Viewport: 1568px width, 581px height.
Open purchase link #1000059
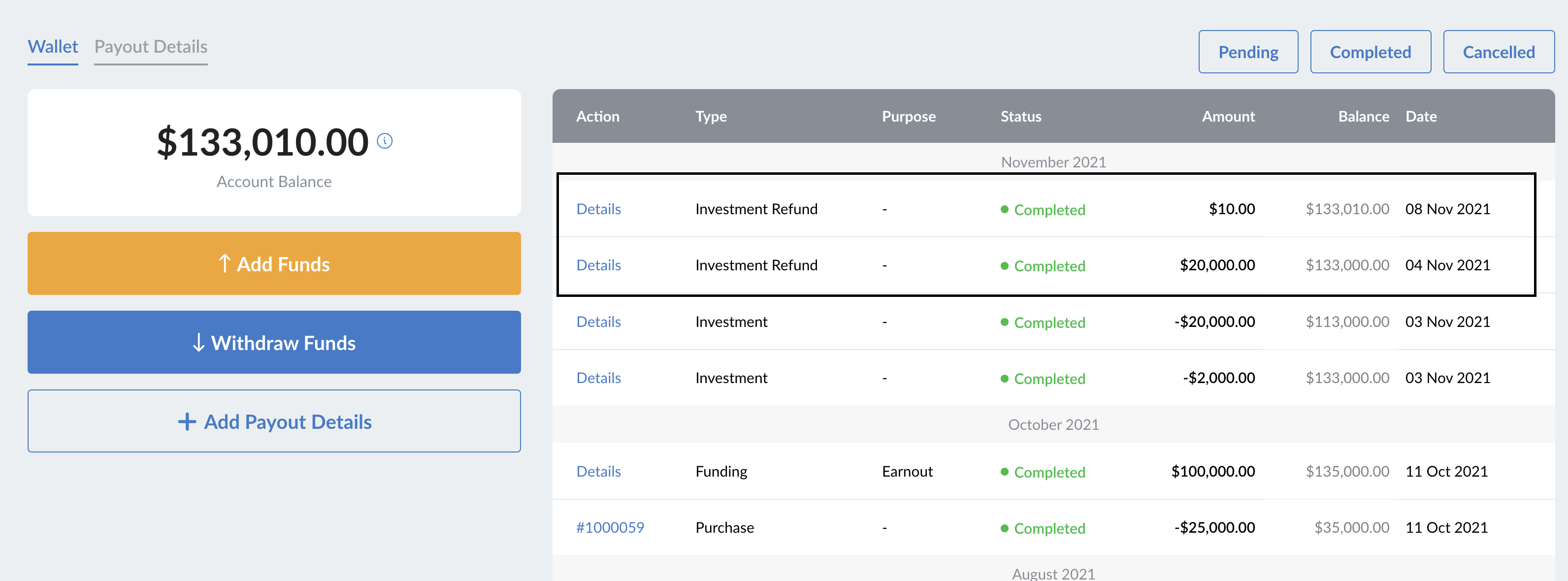(x=610, y=527)
